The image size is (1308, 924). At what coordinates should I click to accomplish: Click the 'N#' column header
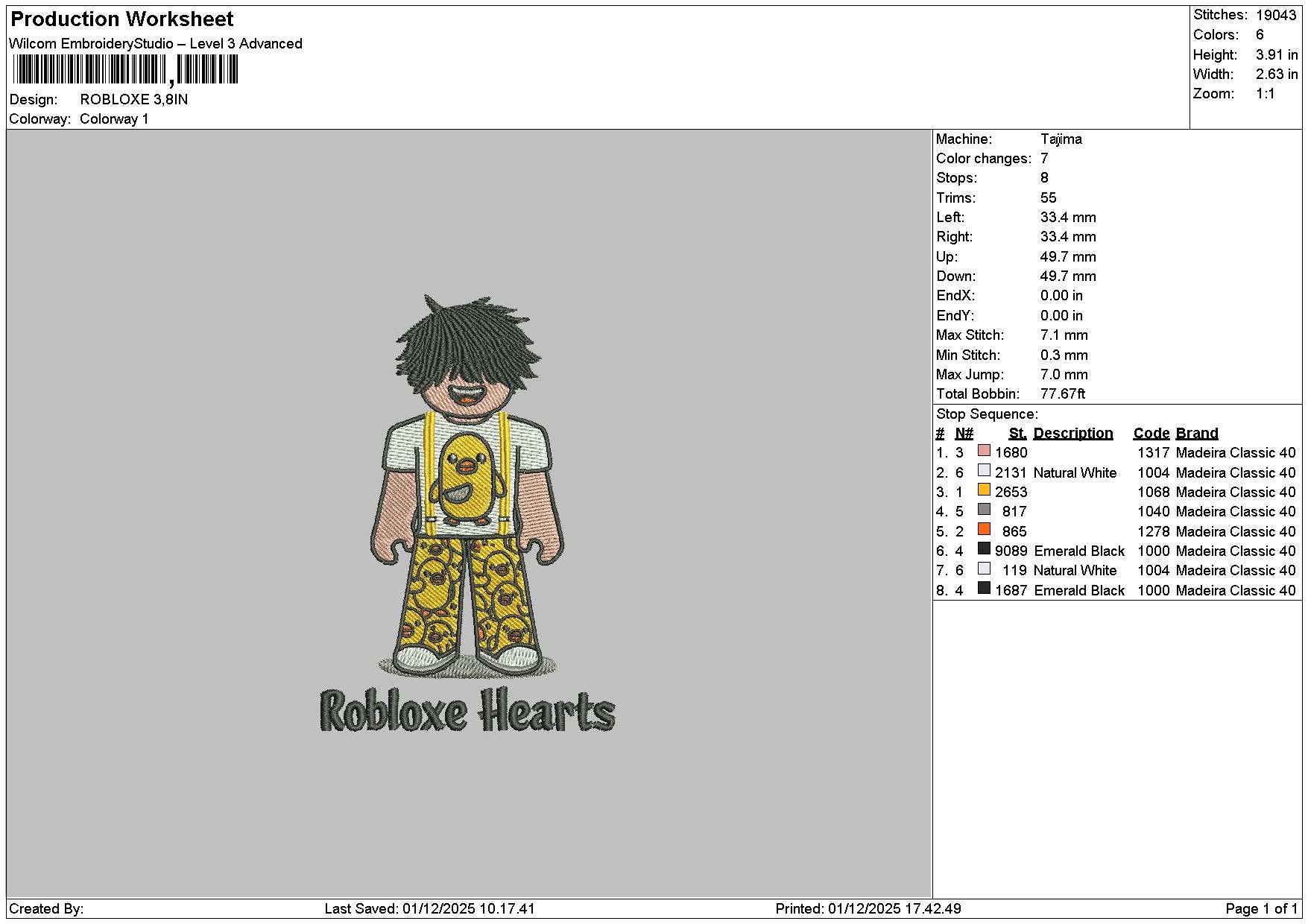click(x=964, y=434)
